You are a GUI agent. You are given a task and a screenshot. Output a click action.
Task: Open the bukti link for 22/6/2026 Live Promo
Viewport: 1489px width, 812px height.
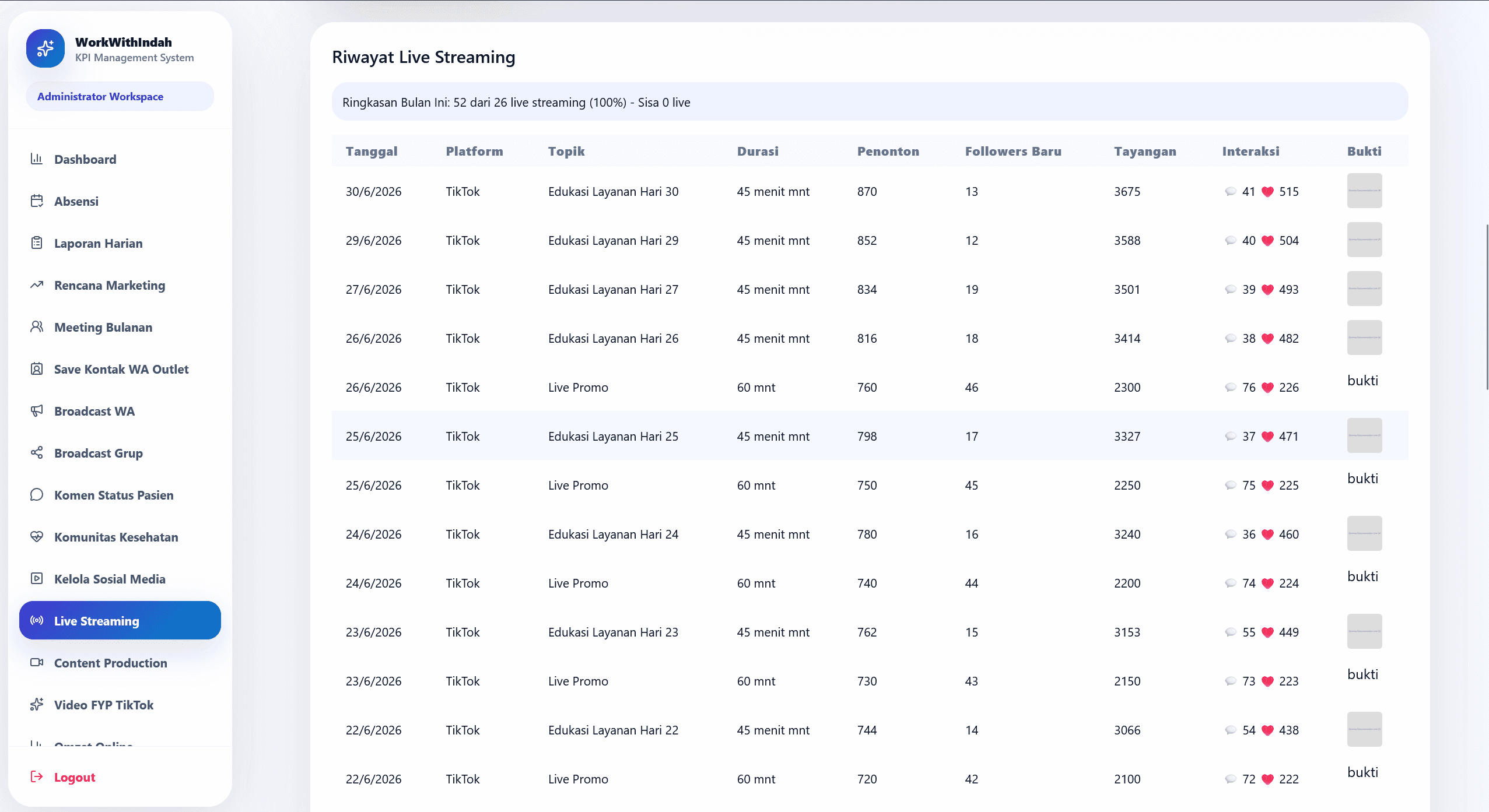point(1362,772)
